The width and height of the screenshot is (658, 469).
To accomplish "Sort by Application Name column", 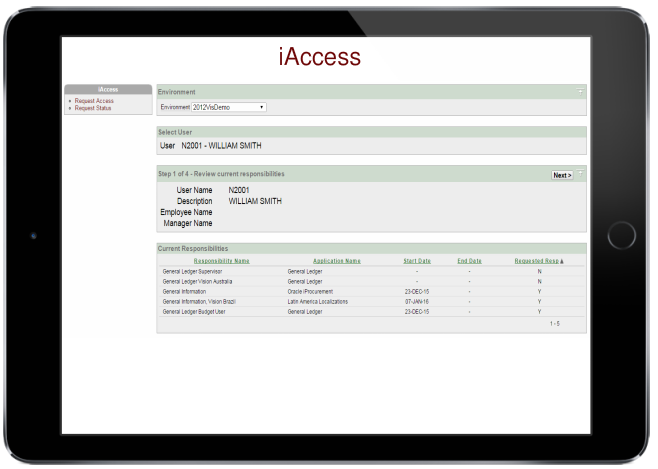I will pos(336,261).
